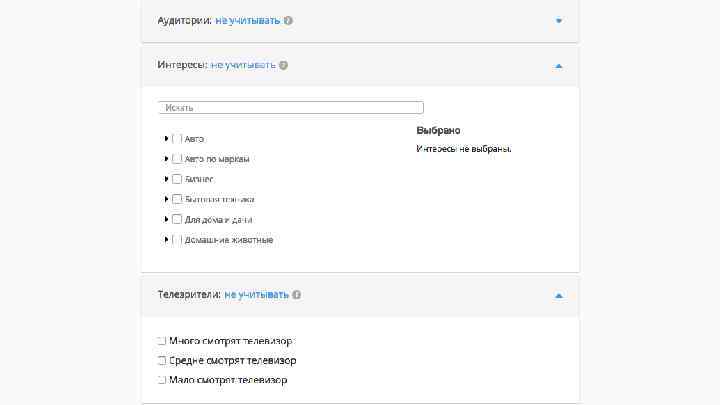Click the Интересы 'не учитывать' link

(242, 65)
